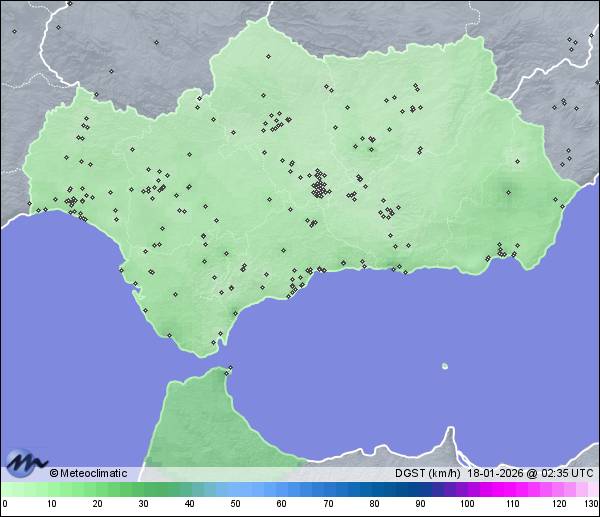Click the DGST (km/h) variable label
The height and width of the screenshot is (517, 600).
pyautogui.click(x=426, y=473)
